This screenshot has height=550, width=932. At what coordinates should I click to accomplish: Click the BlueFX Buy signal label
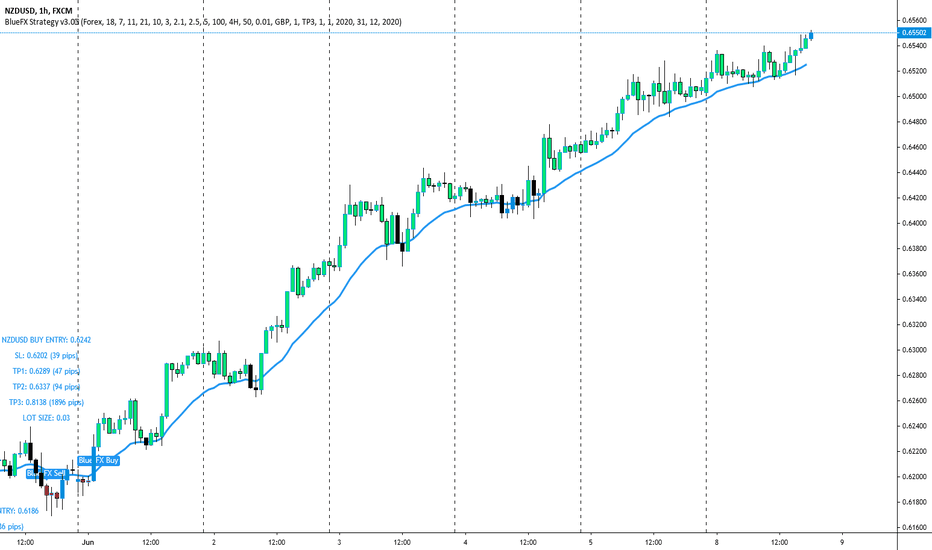click(99, 460)
